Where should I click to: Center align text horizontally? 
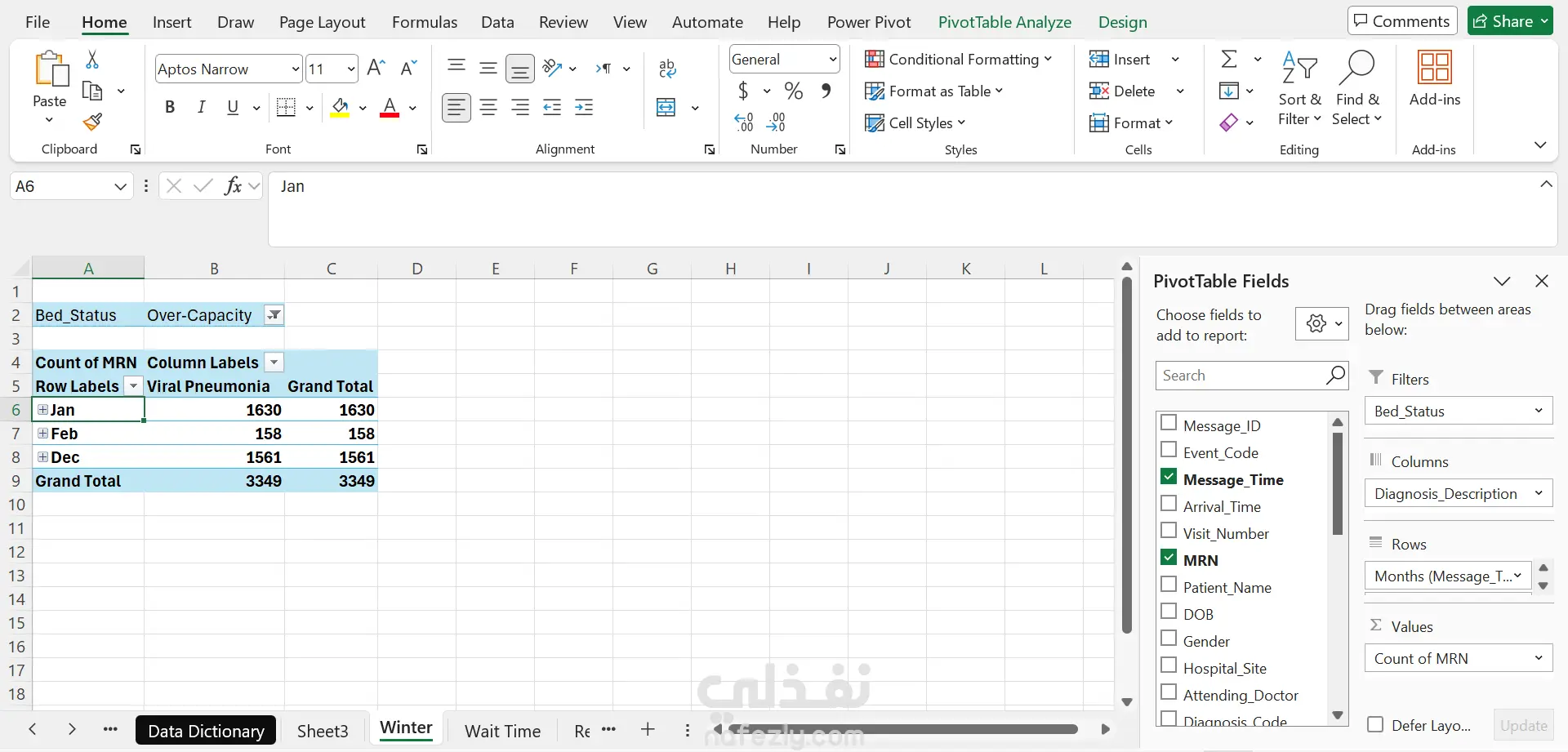tap(488, 107)
